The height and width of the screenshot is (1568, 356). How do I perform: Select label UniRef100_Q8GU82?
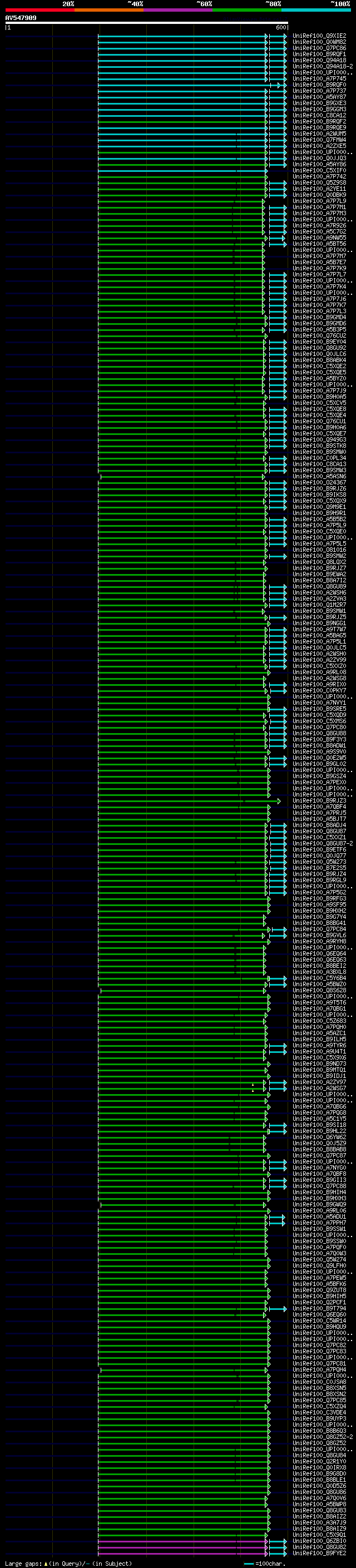coord(319,1547)
